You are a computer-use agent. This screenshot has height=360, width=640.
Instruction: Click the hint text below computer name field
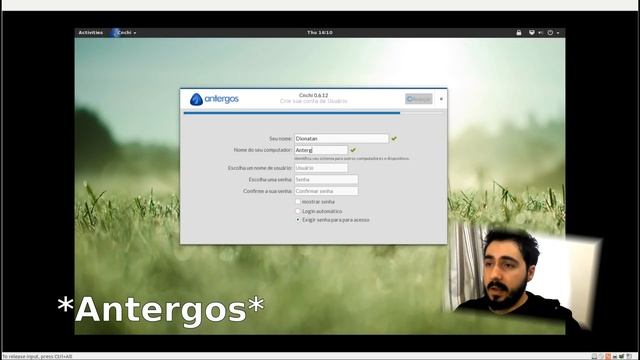click(x=351, y=158)
